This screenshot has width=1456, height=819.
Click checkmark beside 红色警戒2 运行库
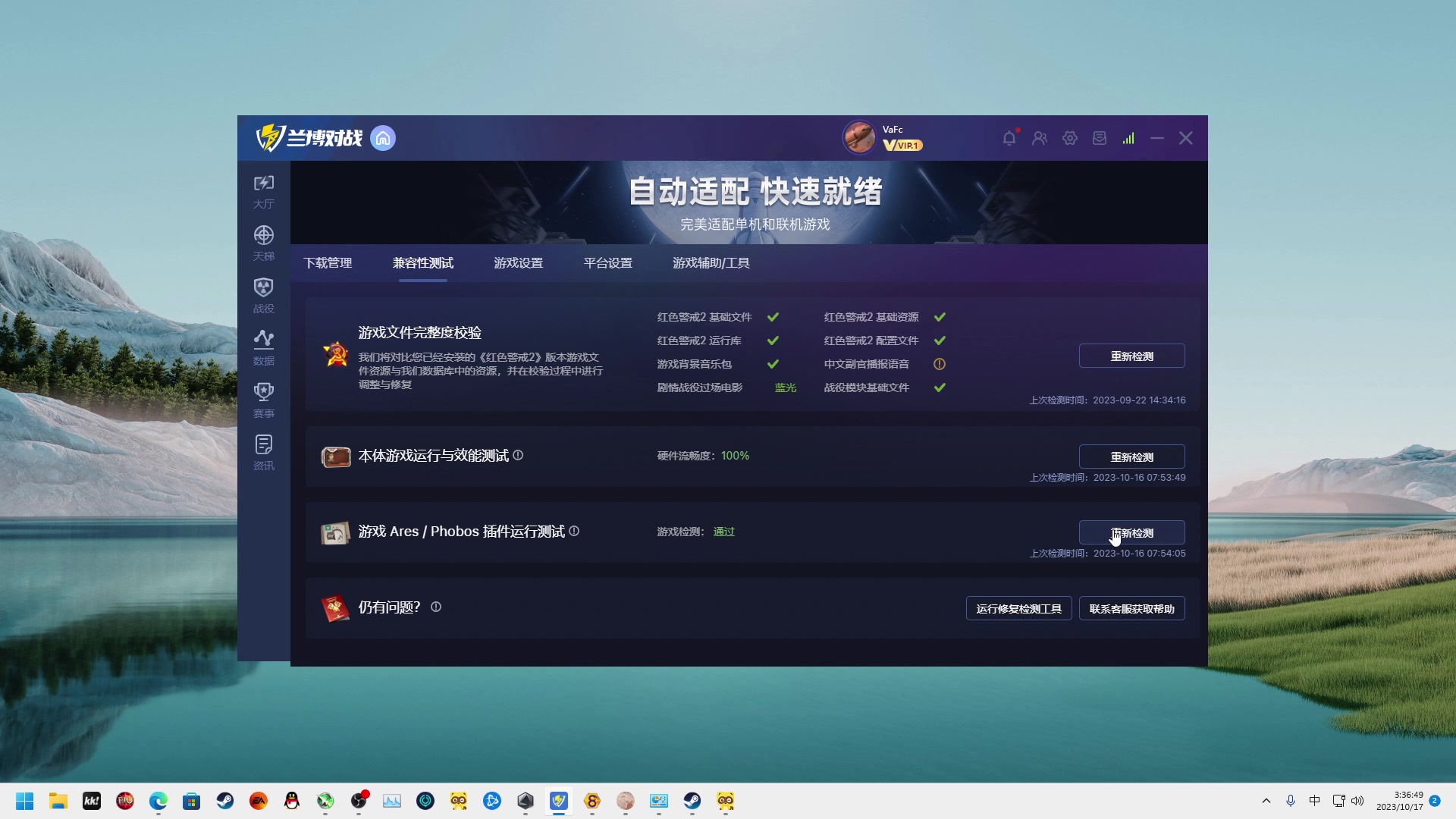click(x=773, y=340)
